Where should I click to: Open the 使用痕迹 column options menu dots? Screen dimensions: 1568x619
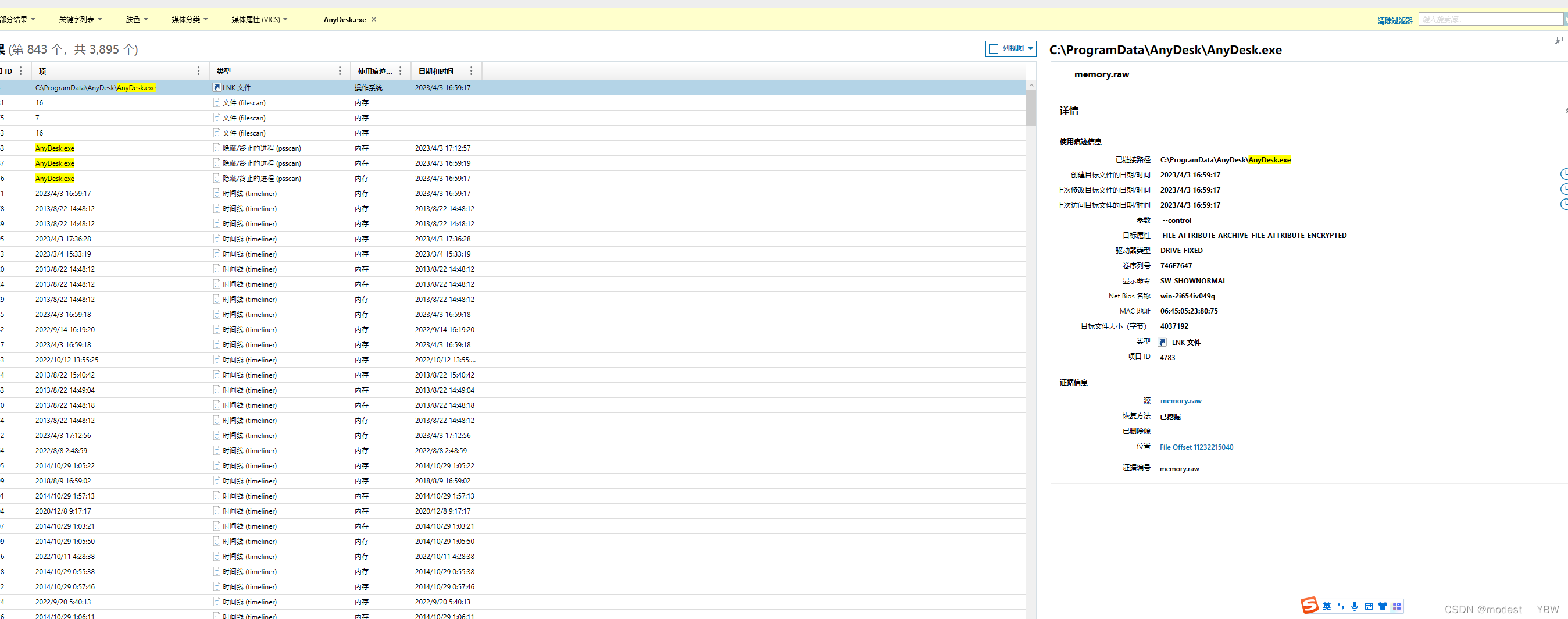401,72
